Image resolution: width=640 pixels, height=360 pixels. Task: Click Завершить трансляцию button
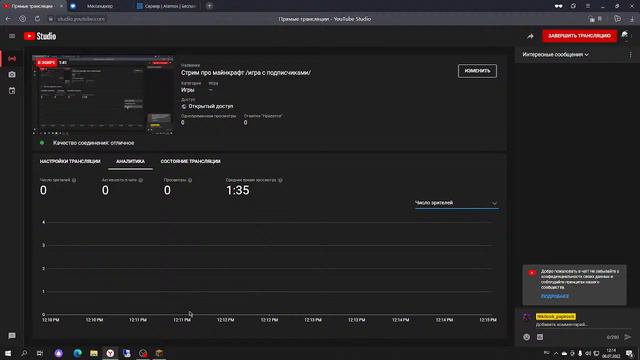point(579,36)
